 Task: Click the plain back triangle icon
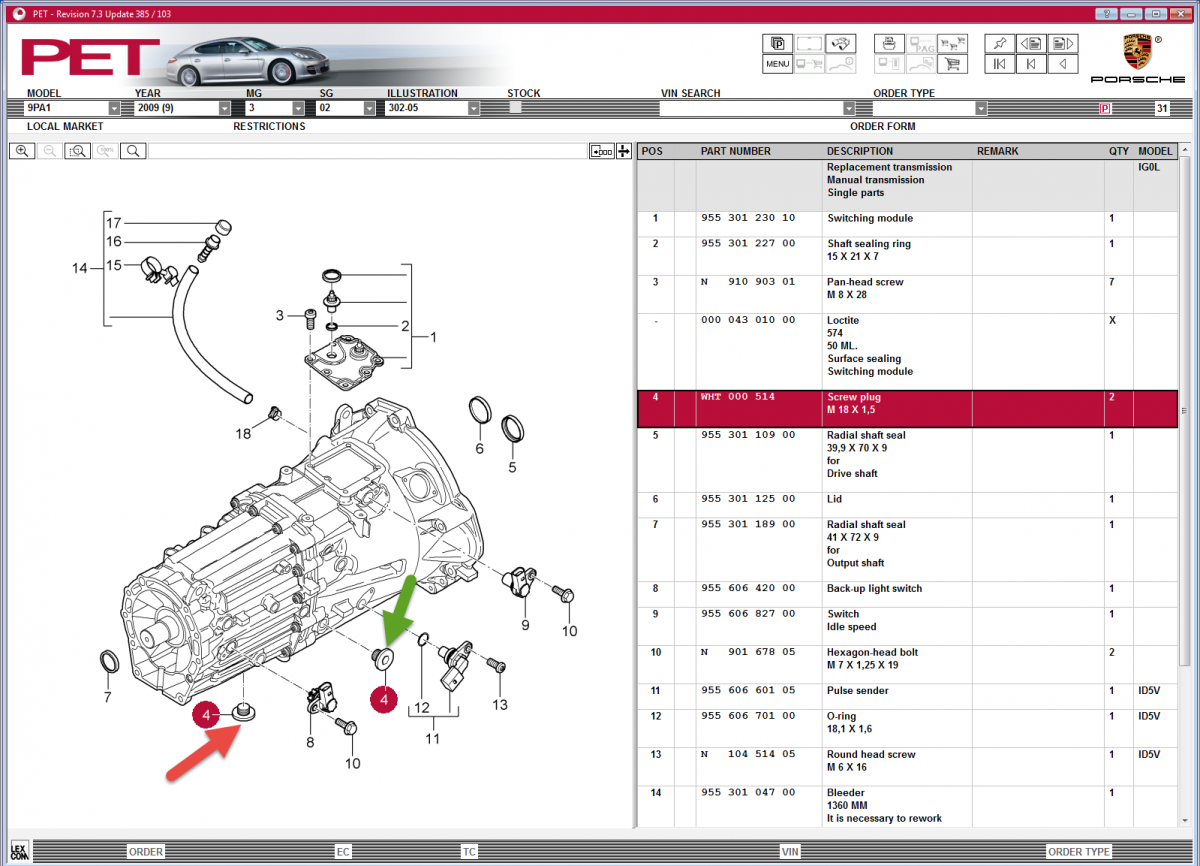pos(1063,64)
